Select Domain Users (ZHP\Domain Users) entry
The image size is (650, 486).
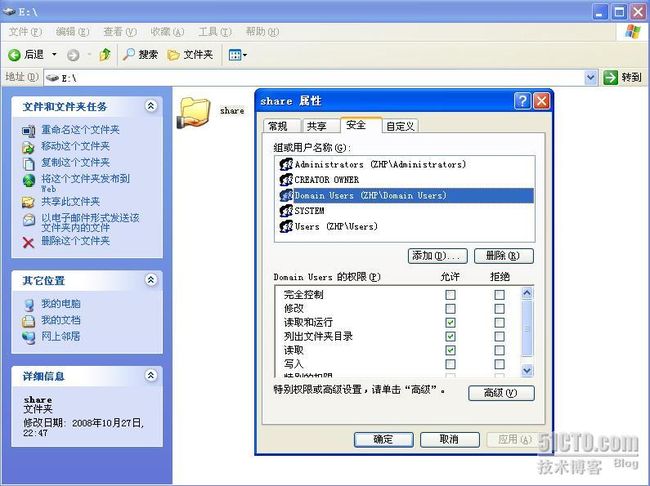[x=405, y=195]
